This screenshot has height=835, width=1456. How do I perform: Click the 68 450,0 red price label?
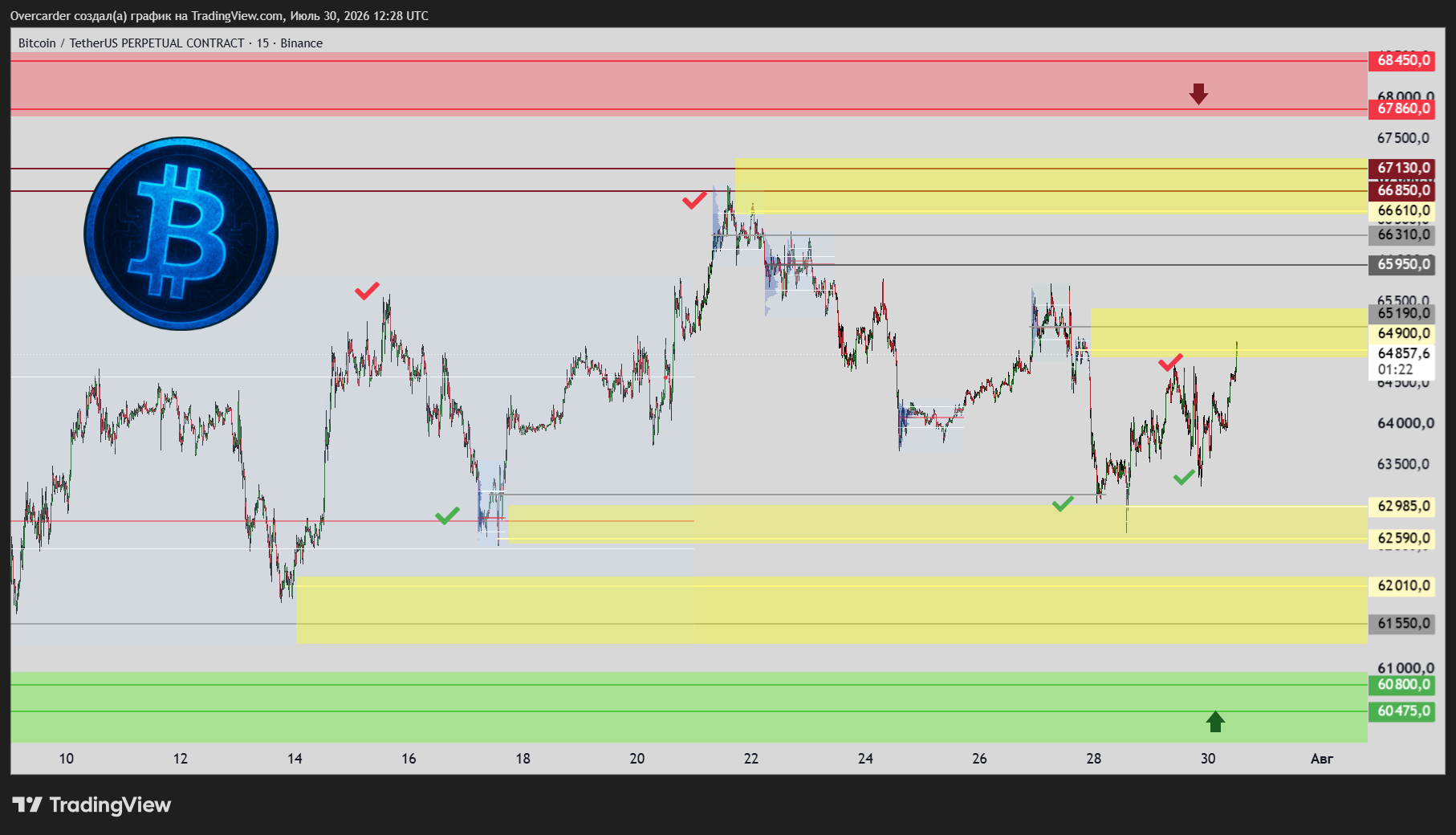[x=1403, y=60]
